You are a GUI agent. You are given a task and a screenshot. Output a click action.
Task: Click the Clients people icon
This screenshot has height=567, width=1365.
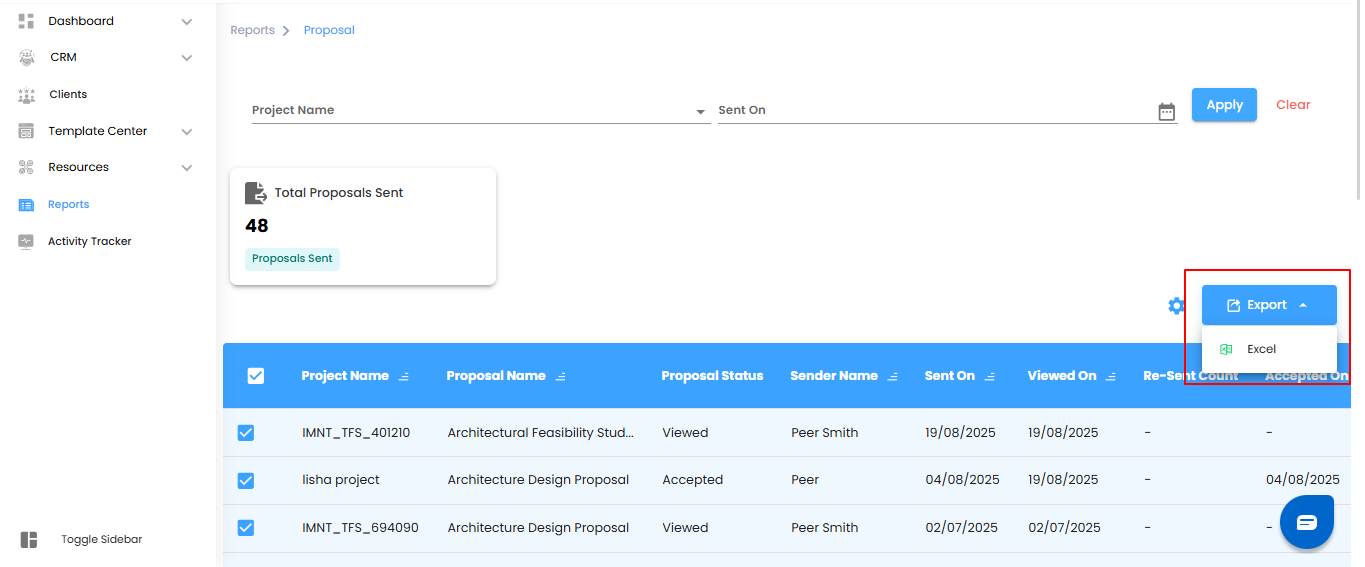pos(27,95)
